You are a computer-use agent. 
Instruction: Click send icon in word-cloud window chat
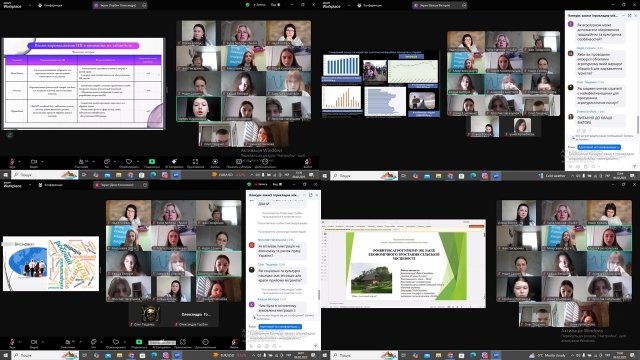315,346
